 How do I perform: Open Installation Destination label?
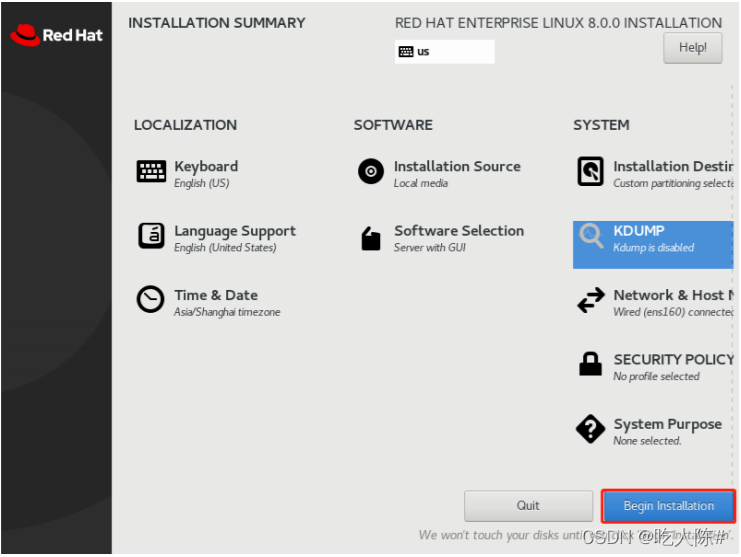(x=673, y=166)
